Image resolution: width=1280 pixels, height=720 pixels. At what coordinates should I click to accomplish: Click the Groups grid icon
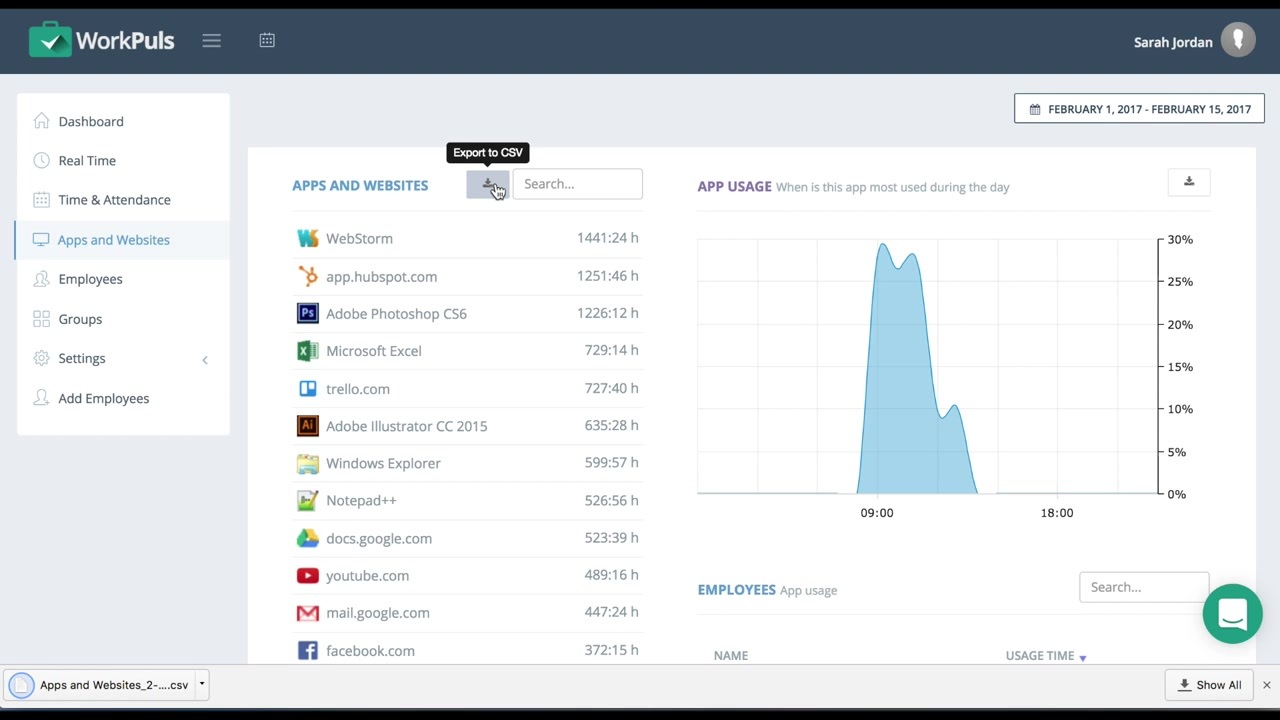(41, 319)
